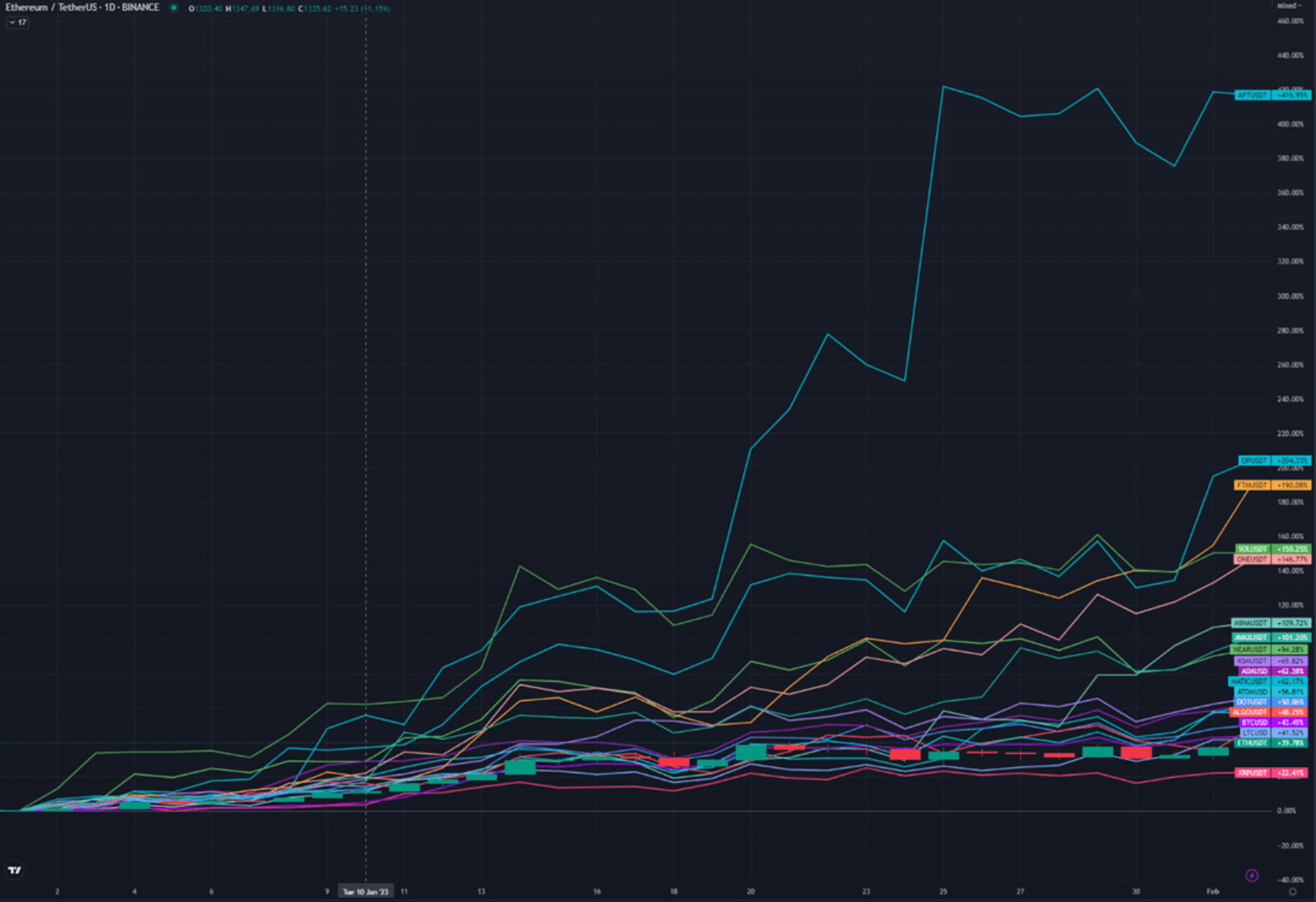Select the MINAUSDT label tag

click(x=1251, y=623)
